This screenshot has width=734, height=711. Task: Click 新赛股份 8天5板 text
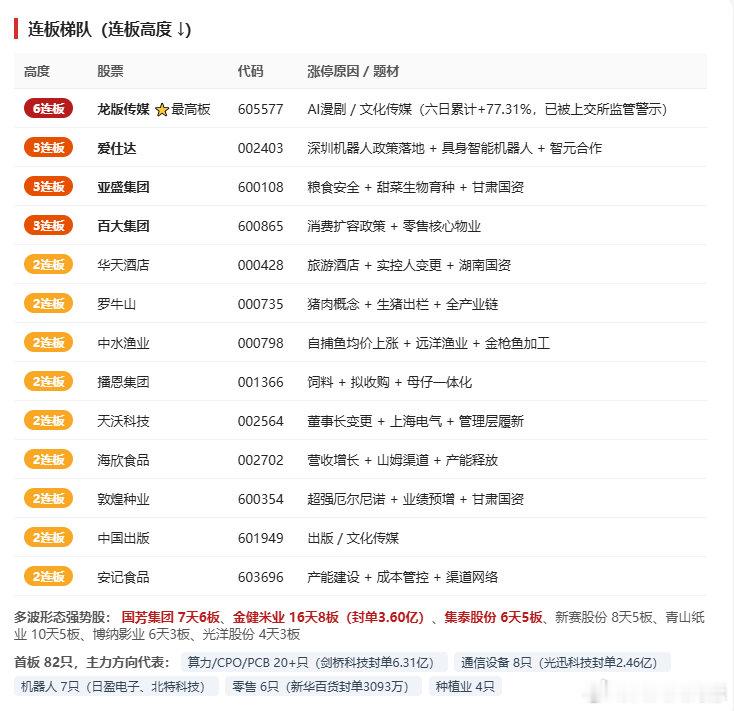pos(604,617)
